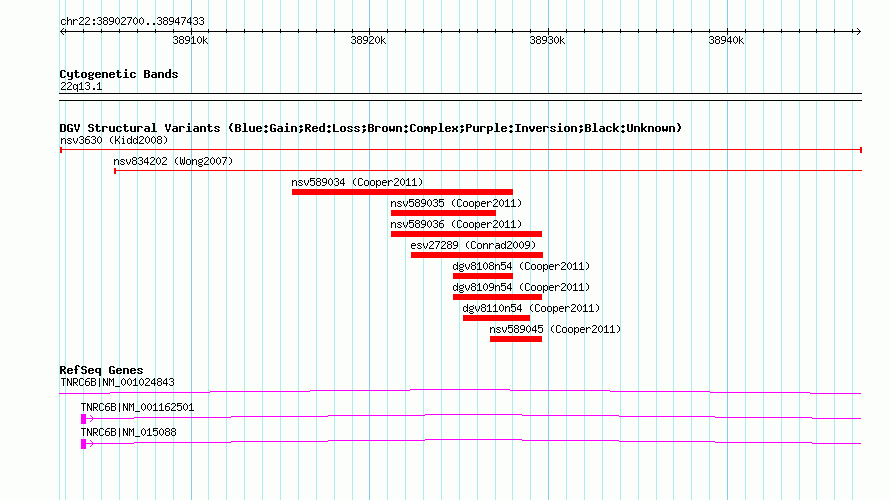The width and height of the screenshot is (890, 500).
Task: Open the nsv589034 (Cooper2011) label
Action: click(357, 182)
